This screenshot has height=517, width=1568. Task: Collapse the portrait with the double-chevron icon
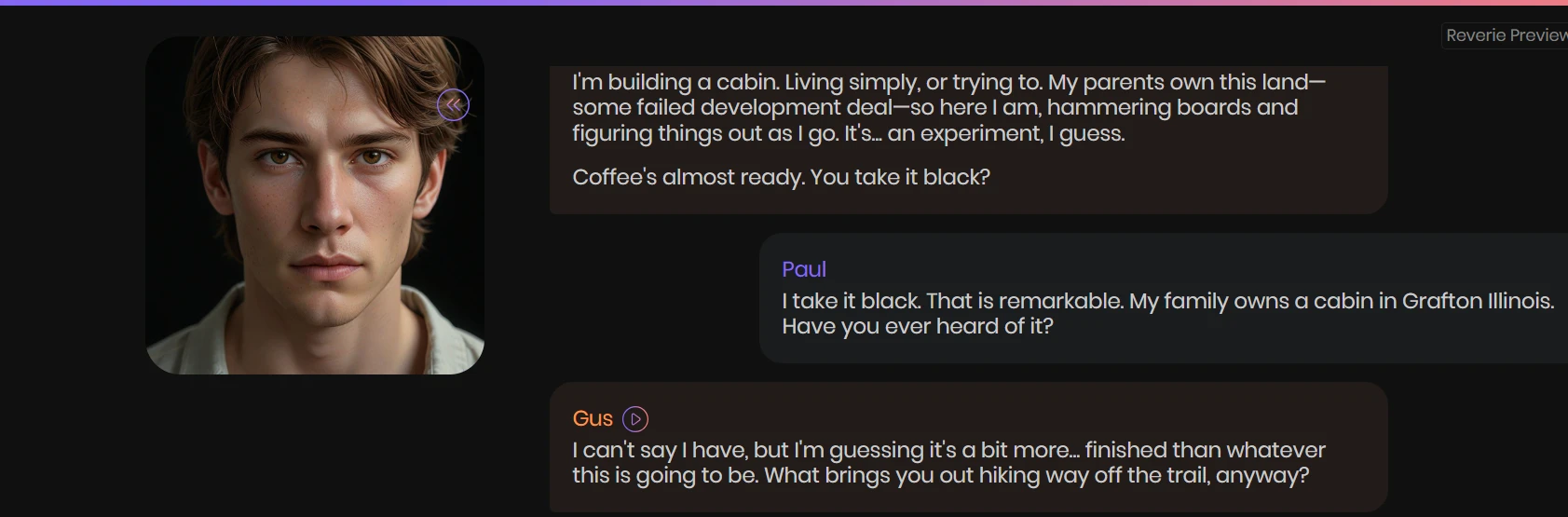(454, 105)
